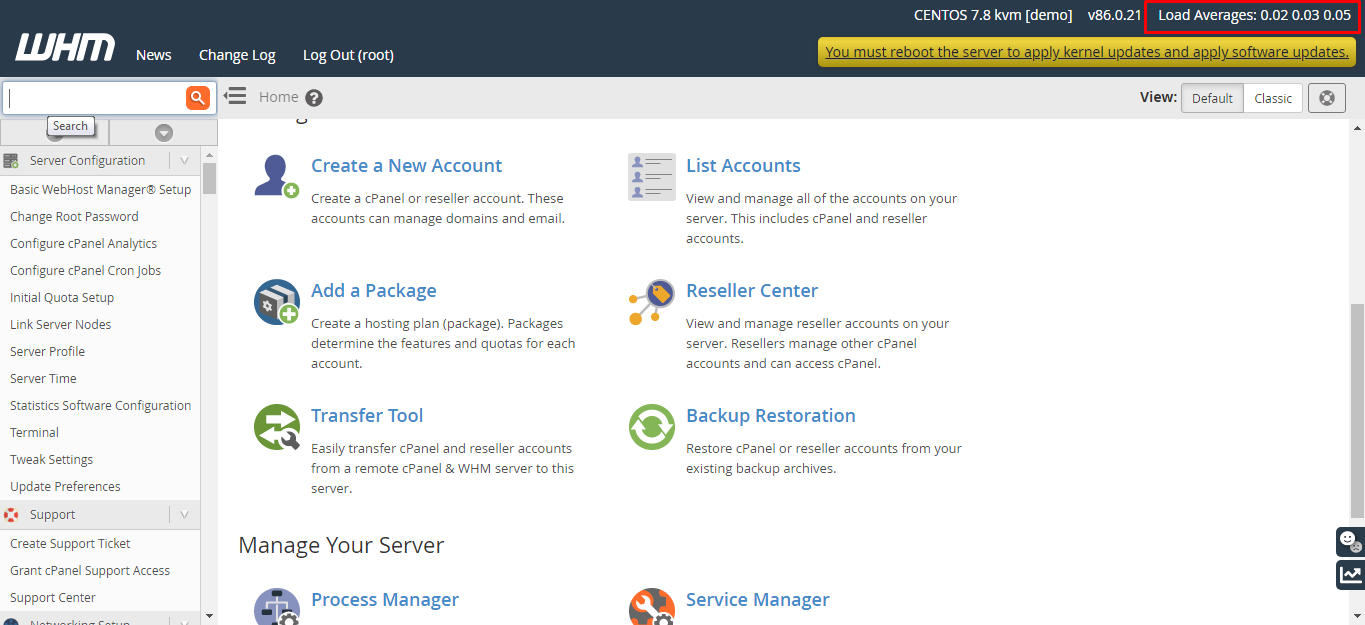
Task: Open Basic WebHost Manager Setup
Action: (x=100, y=190)
